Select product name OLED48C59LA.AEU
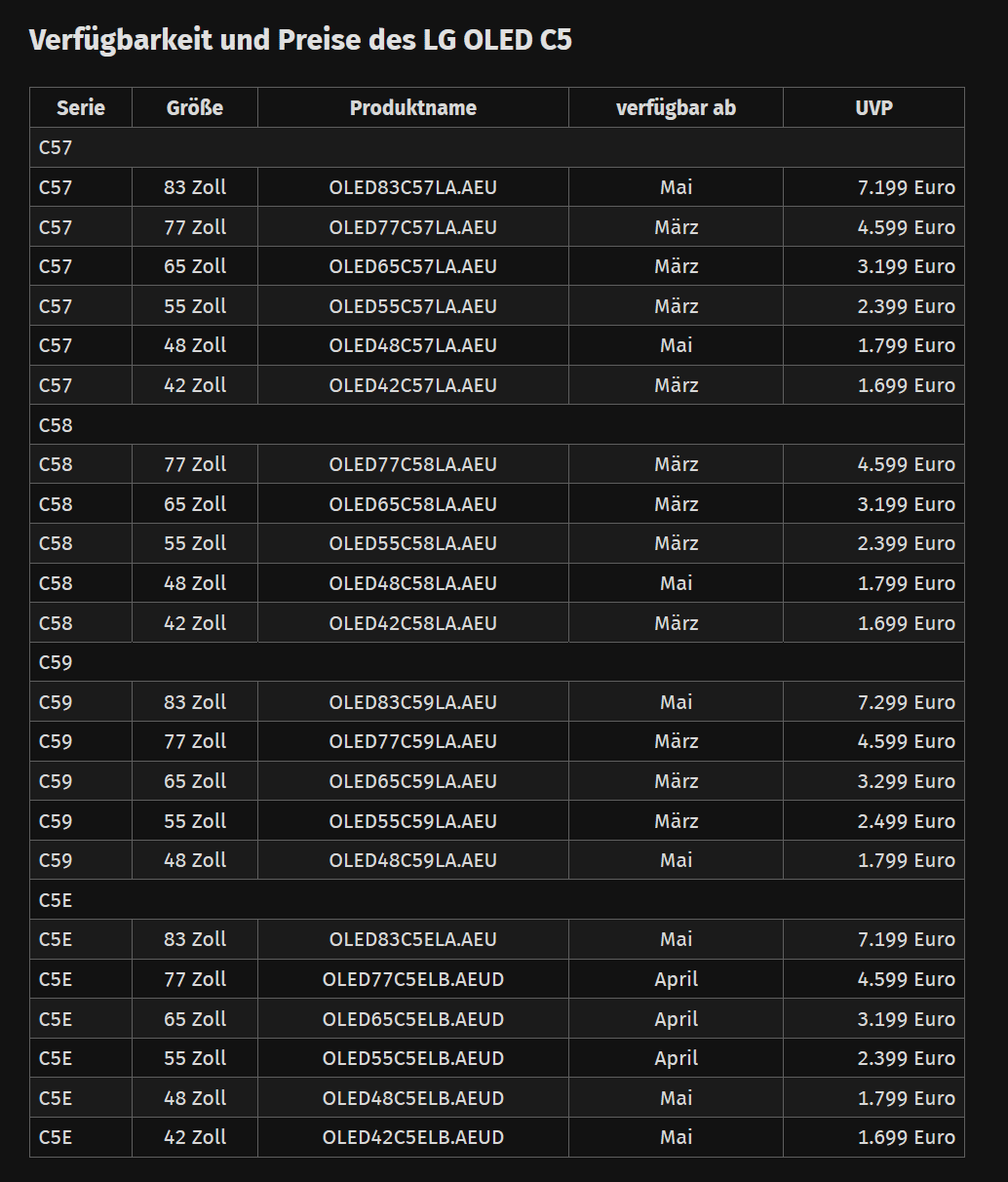The image size is (1008, 1182). pos(413,860)
